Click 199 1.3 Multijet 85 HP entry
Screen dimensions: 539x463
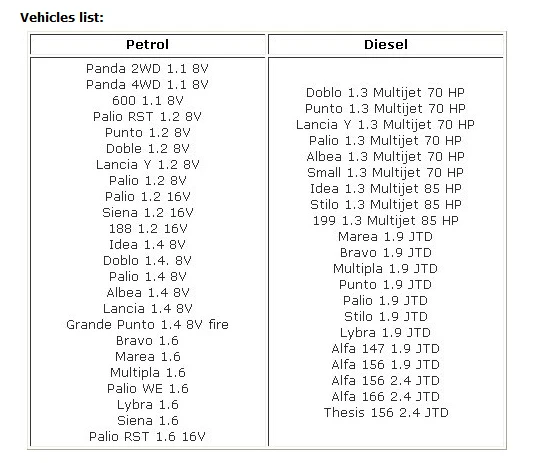(x=385, y=220)
